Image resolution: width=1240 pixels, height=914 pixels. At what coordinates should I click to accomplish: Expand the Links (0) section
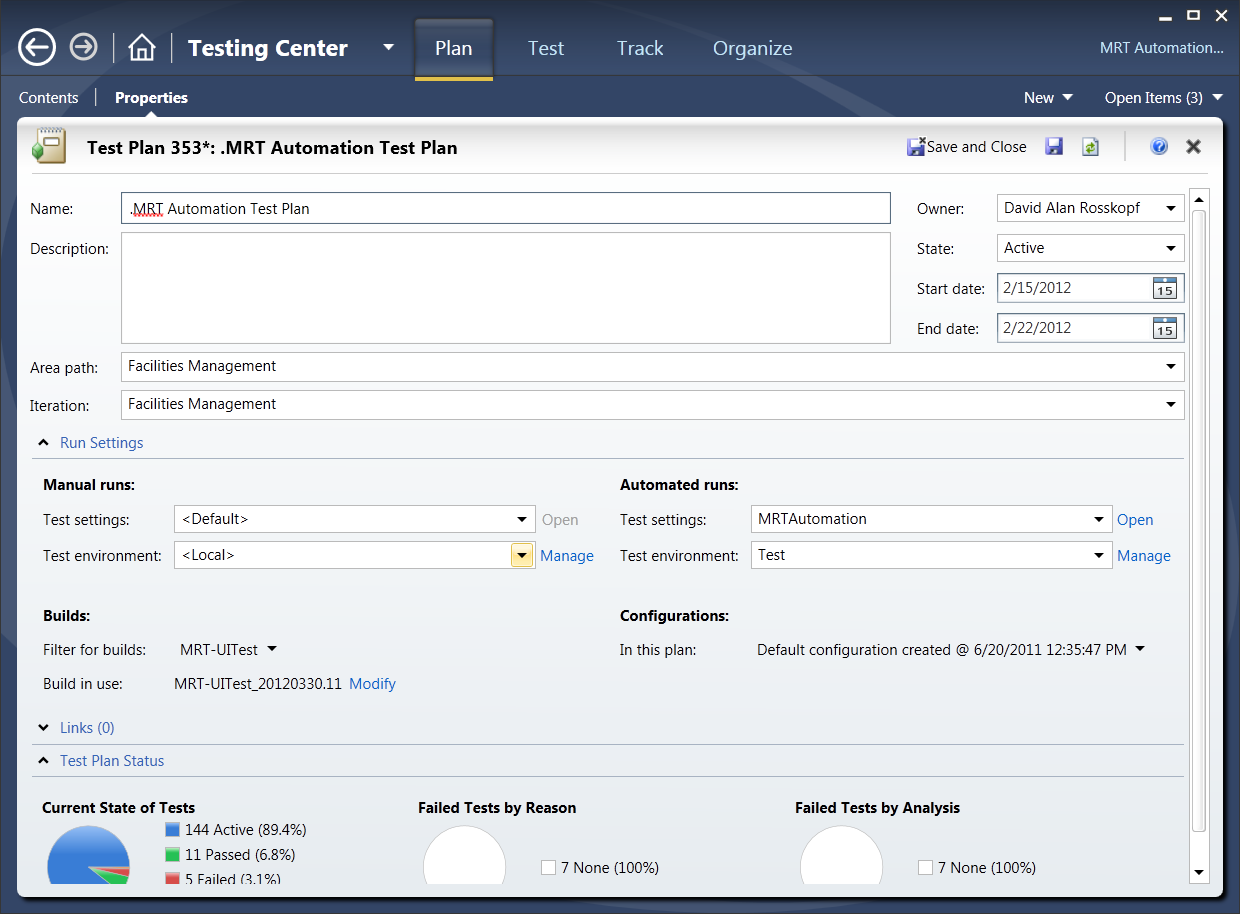click(44, 728)
